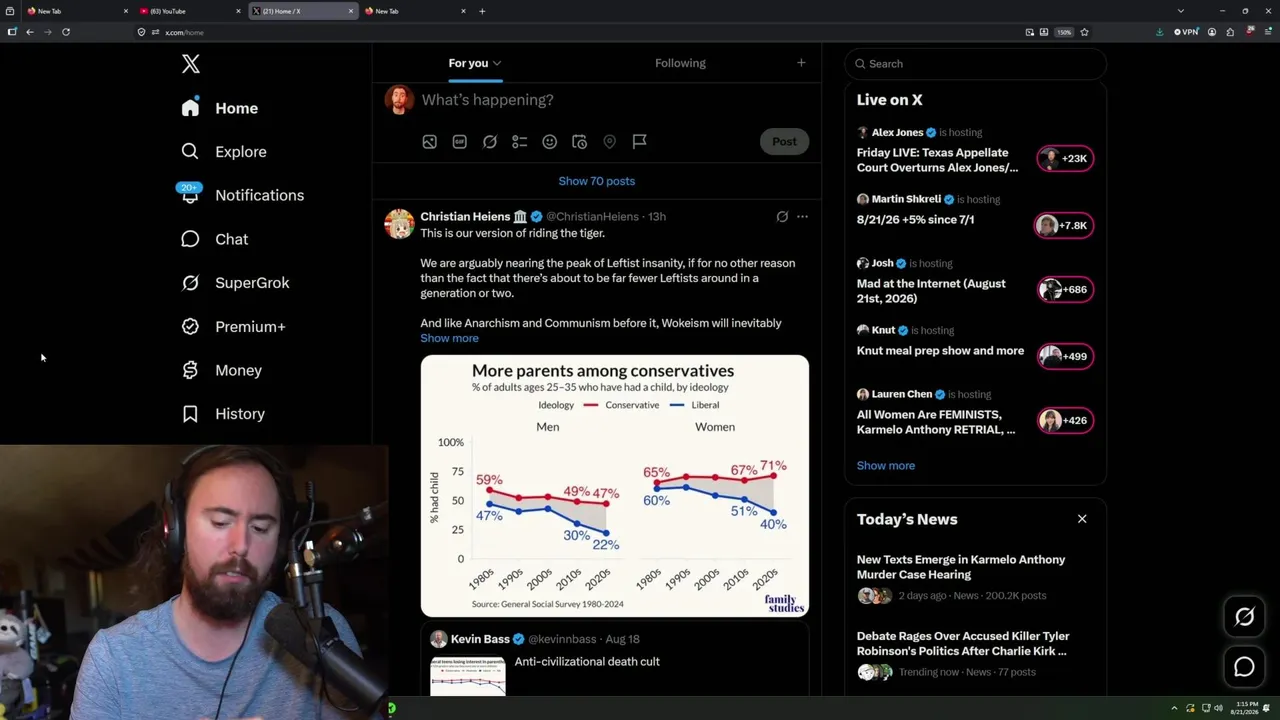Viewport: 1280px width, 720px height.
Task: Click the location pin icon in composer
Action: [609, 142]
